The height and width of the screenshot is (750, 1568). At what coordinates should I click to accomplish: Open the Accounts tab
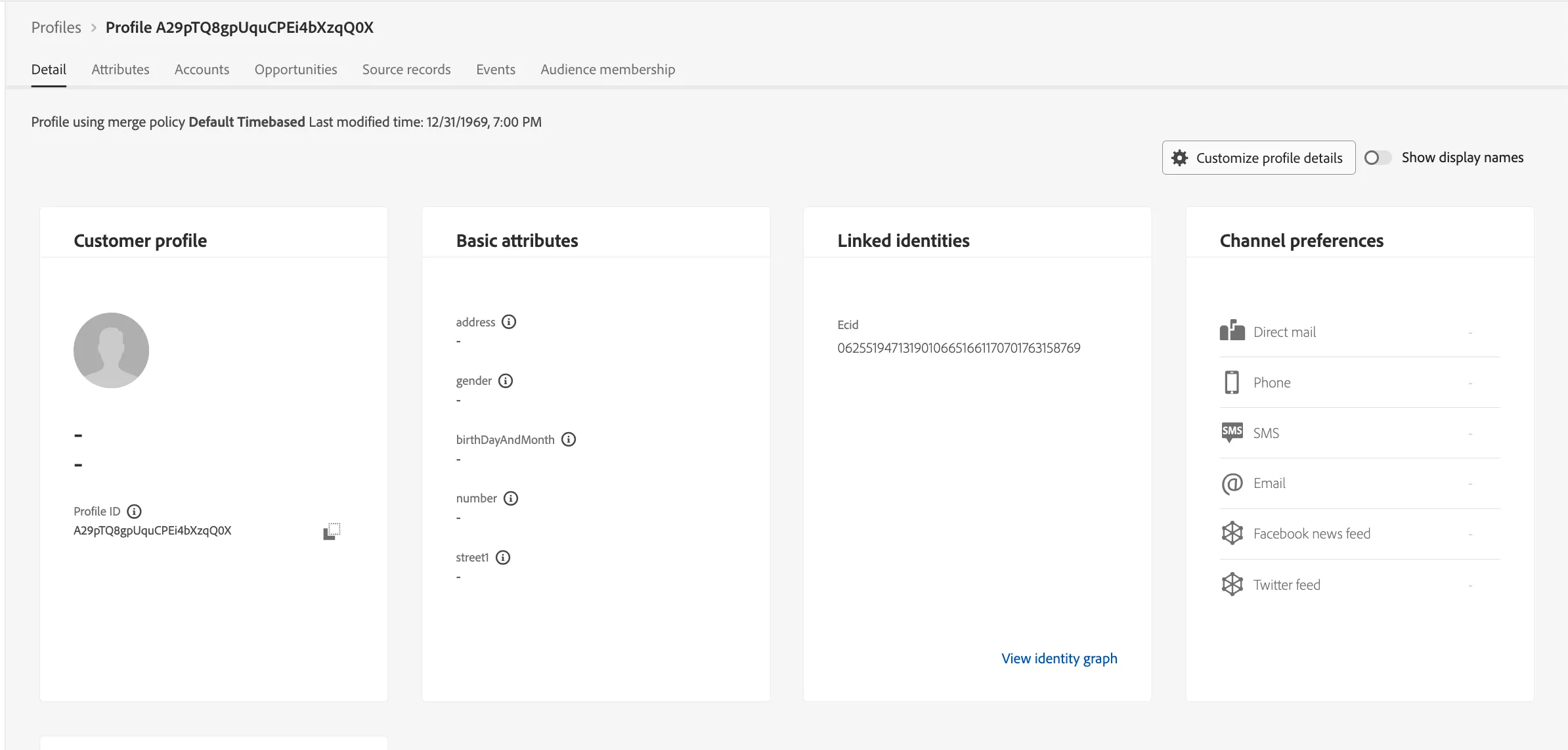[x=202, y=70]
